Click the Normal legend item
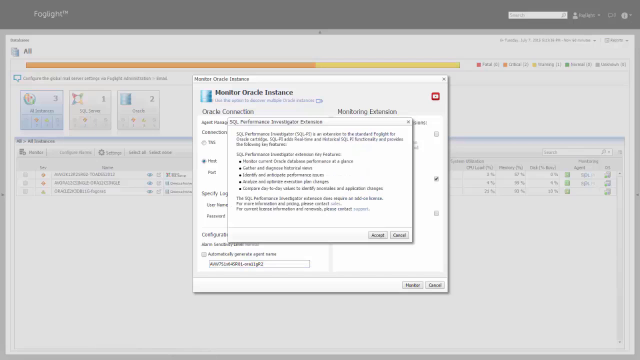 click(x=578, y=64)
